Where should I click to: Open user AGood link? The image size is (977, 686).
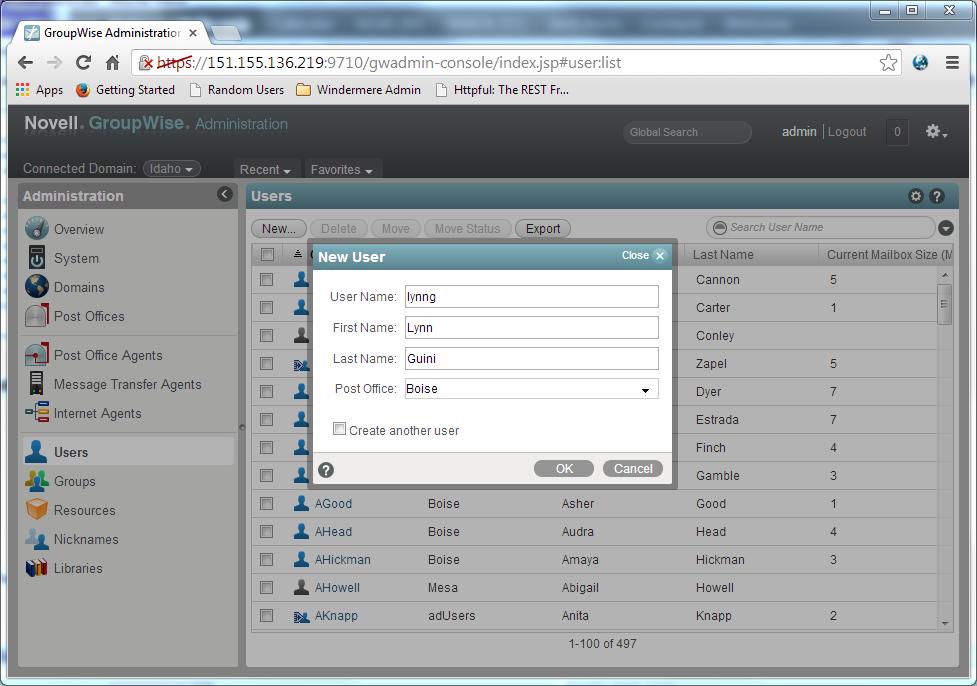click(x=333, y=503)
